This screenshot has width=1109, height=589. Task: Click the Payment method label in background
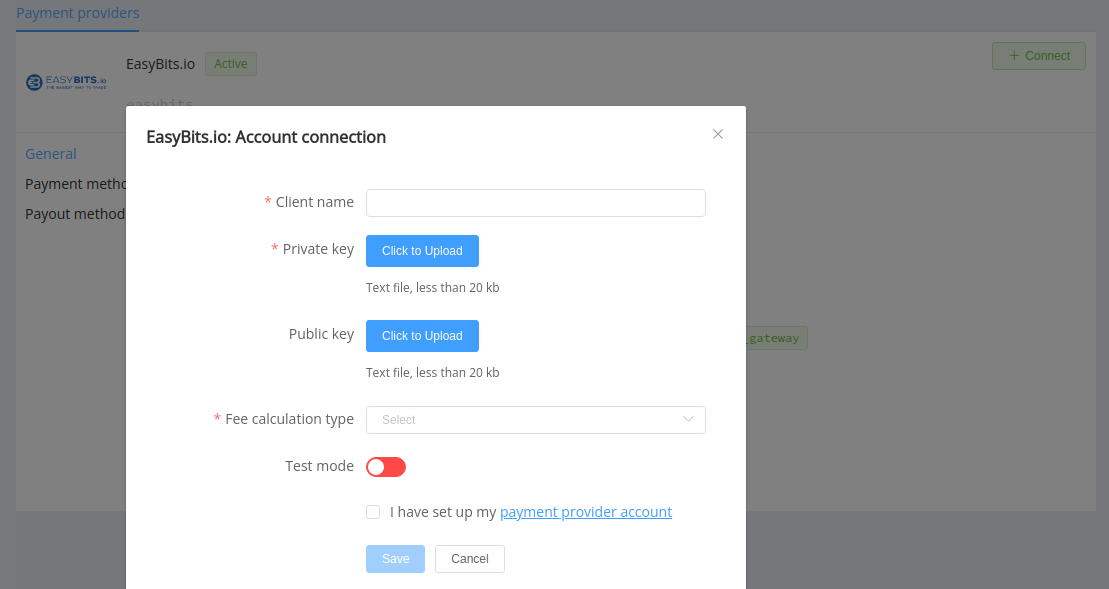pos(76,184)
